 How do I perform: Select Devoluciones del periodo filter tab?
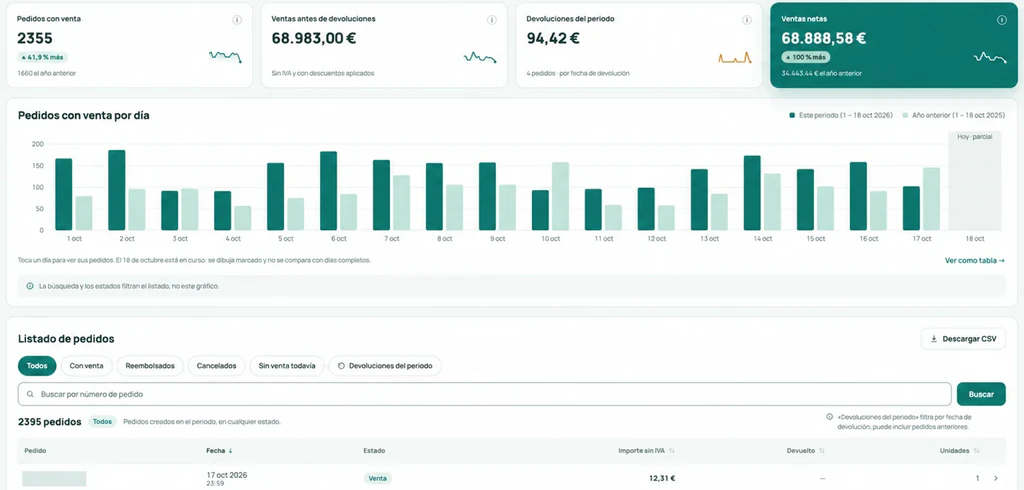(x=385, y=366)
